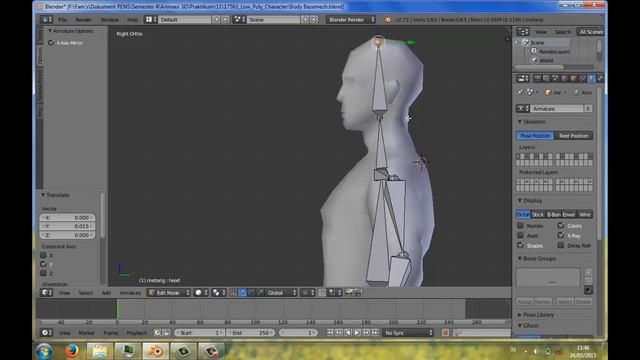The image size is (640, 360).
Task: Select the rotate manipulator icon
Action: coord(251,293)
